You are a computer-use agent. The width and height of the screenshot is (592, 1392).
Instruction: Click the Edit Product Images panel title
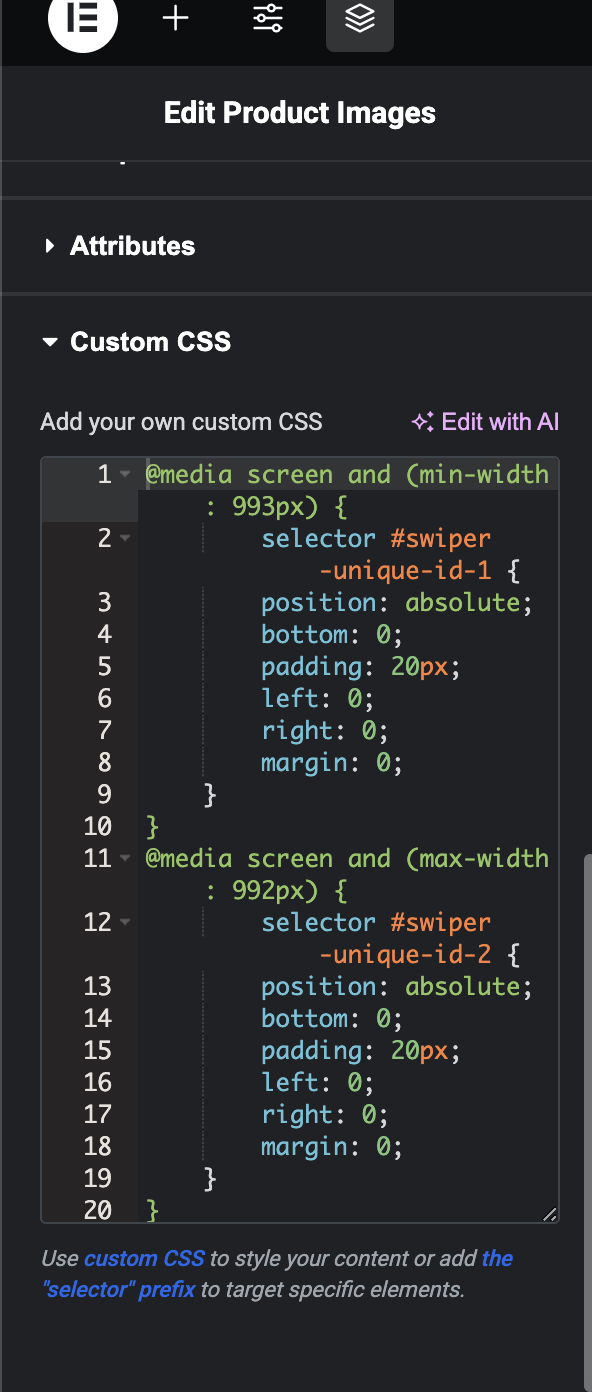300,113
